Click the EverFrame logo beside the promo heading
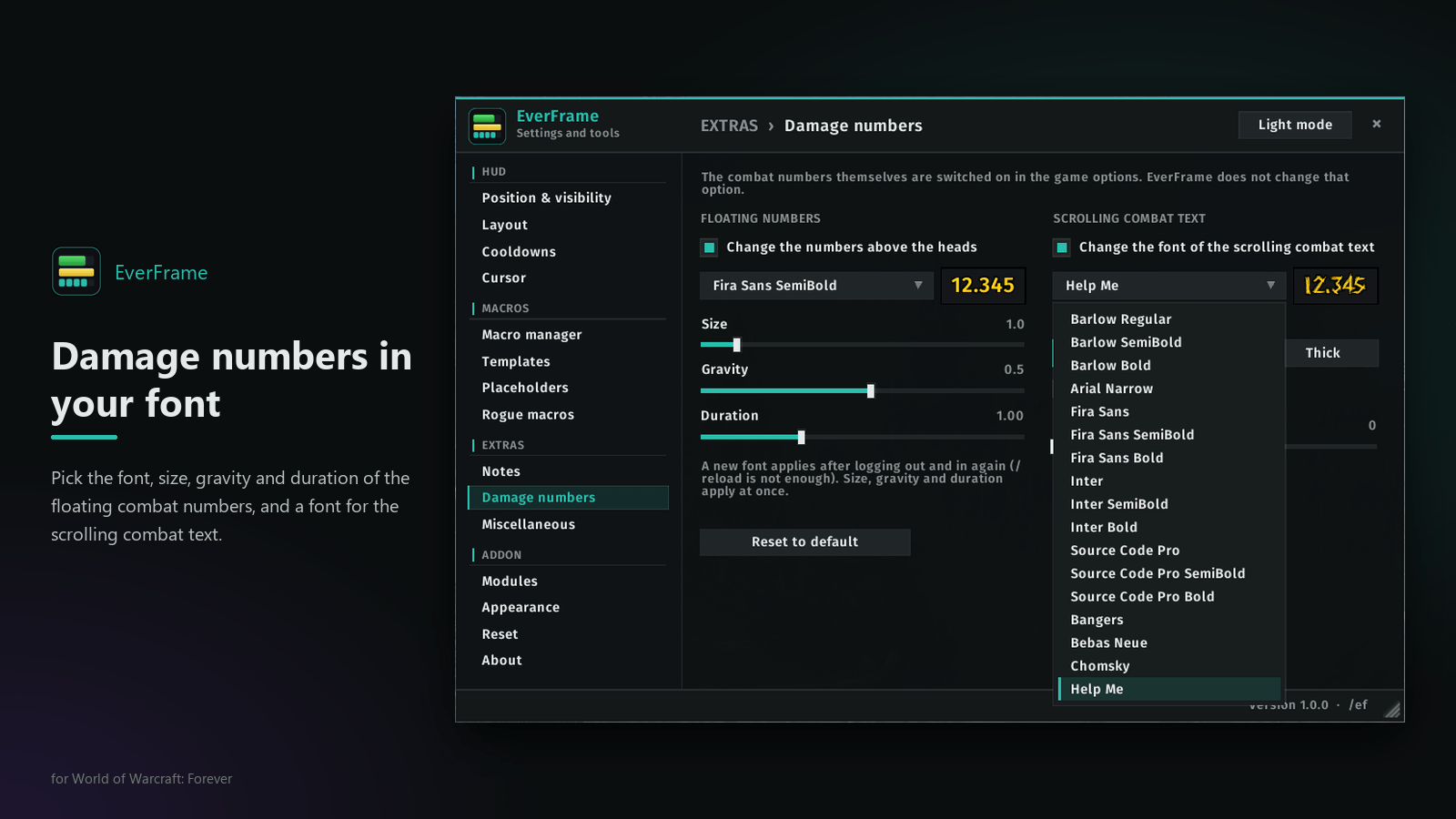Image resolution: width=1456 pixels, height=819 pixels. (76, 271)
